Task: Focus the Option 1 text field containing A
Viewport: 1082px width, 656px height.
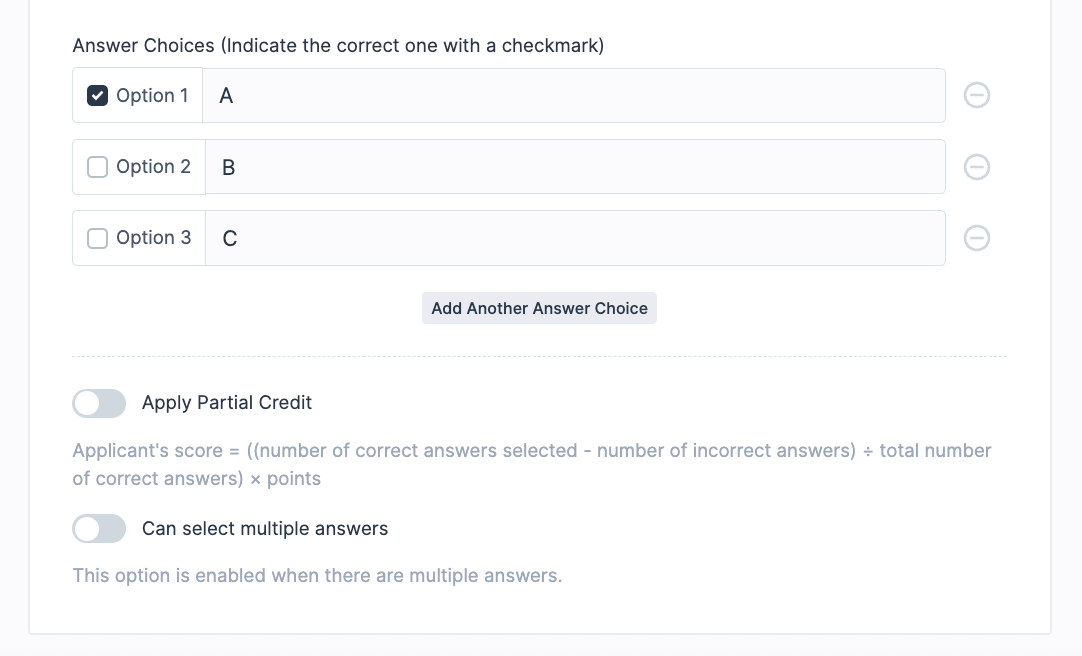Action: click(573, 96)
